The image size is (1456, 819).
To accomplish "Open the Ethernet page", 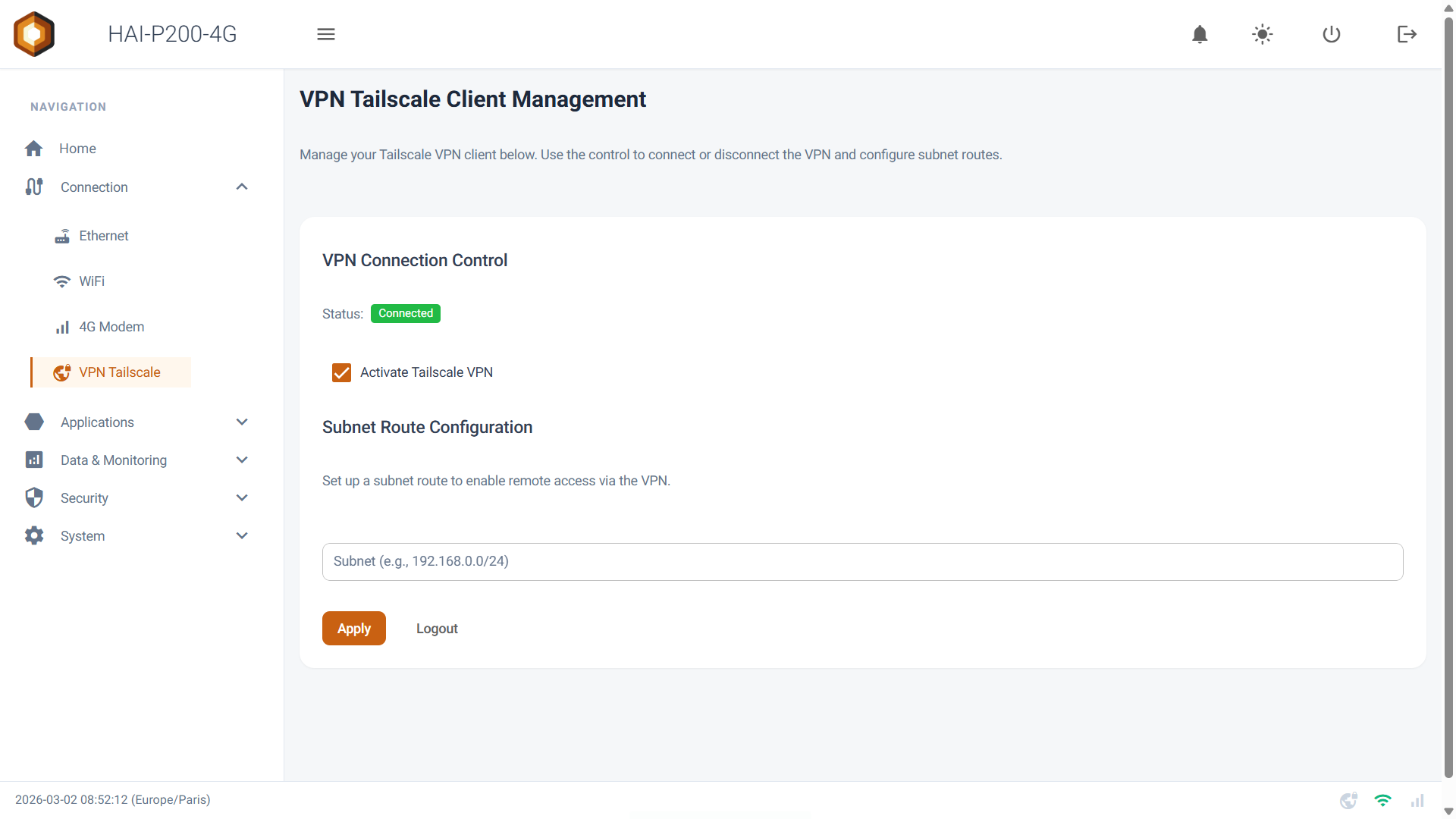I will (104, 236).
